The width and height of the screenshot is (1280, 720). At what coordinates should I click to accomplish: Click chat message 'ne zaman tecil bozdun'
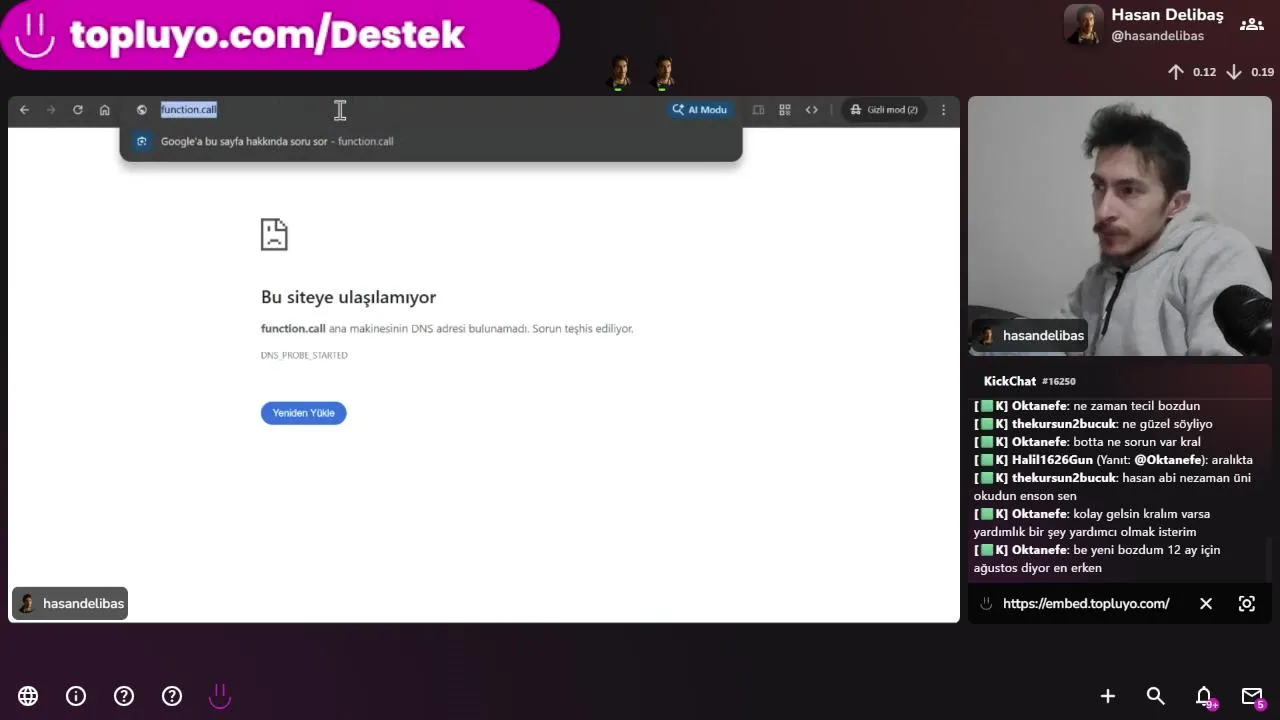1136,406
